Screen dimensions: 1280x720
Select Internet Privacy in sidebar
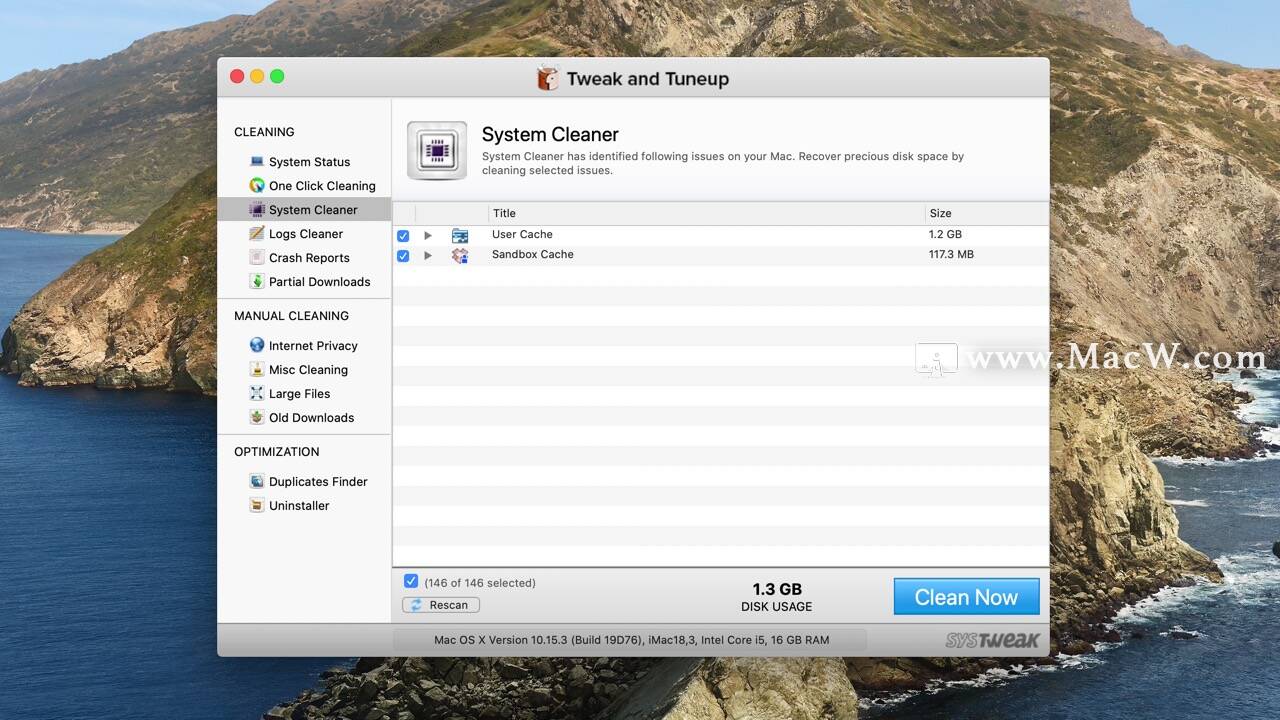point(313,346)
